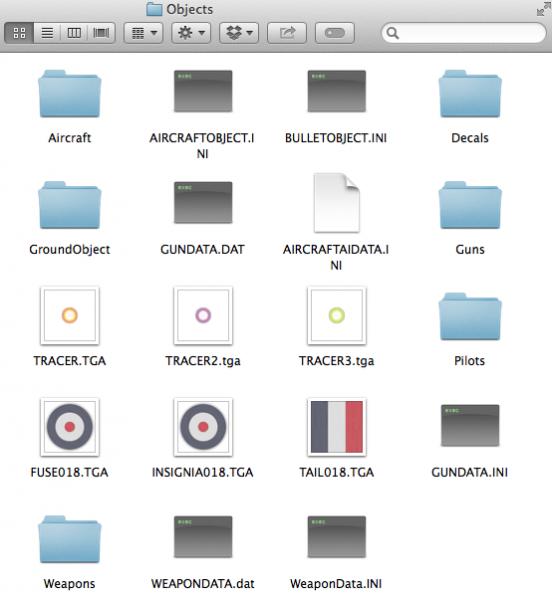552x600 pixels.
Task: Open the gear action menu
Action: [191, 33]
